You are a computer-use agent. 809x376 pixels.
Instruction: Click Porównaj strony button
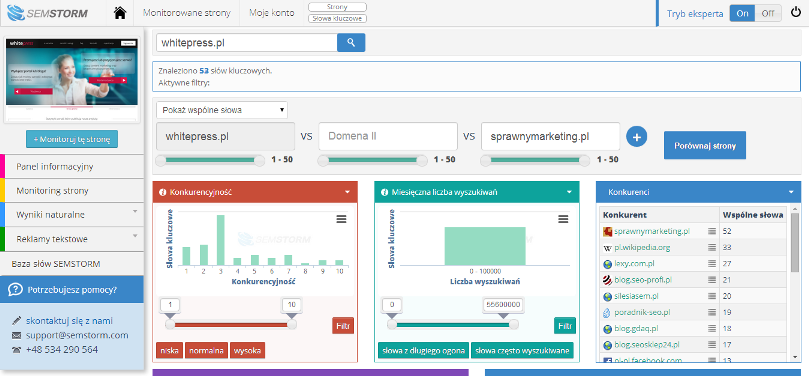point(705,145)
